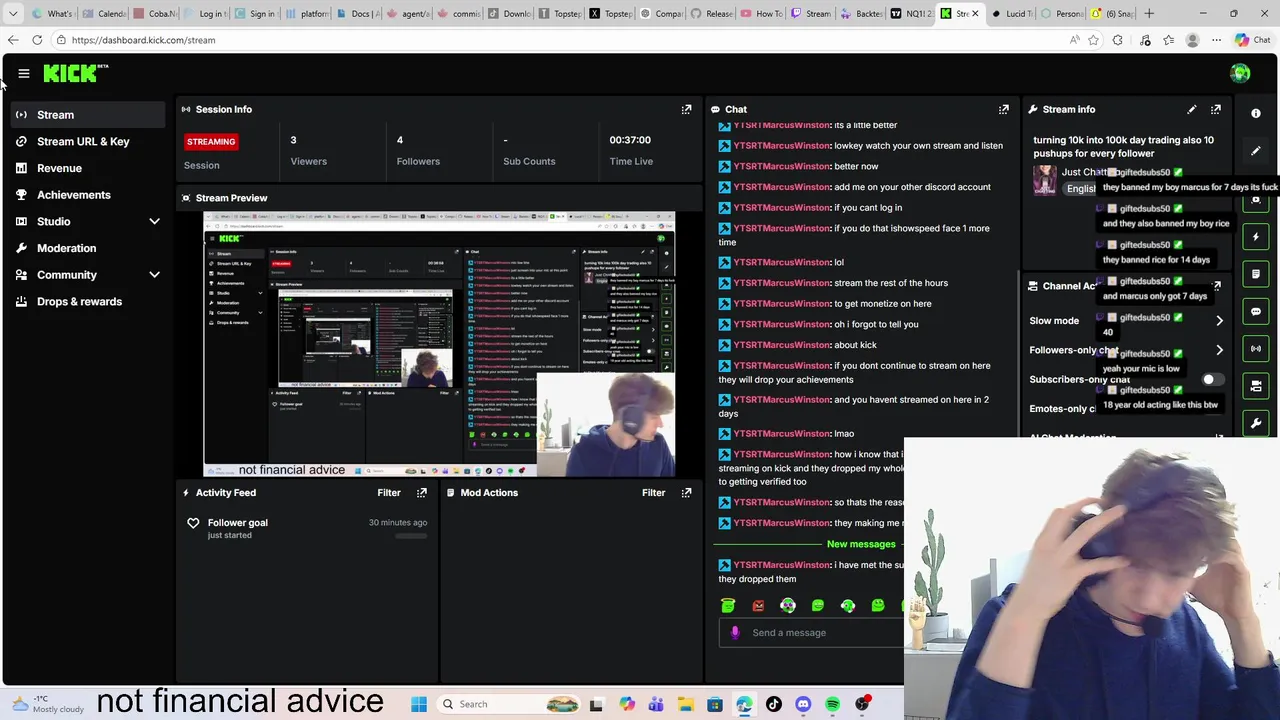Go back with browser back arrow
1280x720 pixels.
click(x=12, y=40)
